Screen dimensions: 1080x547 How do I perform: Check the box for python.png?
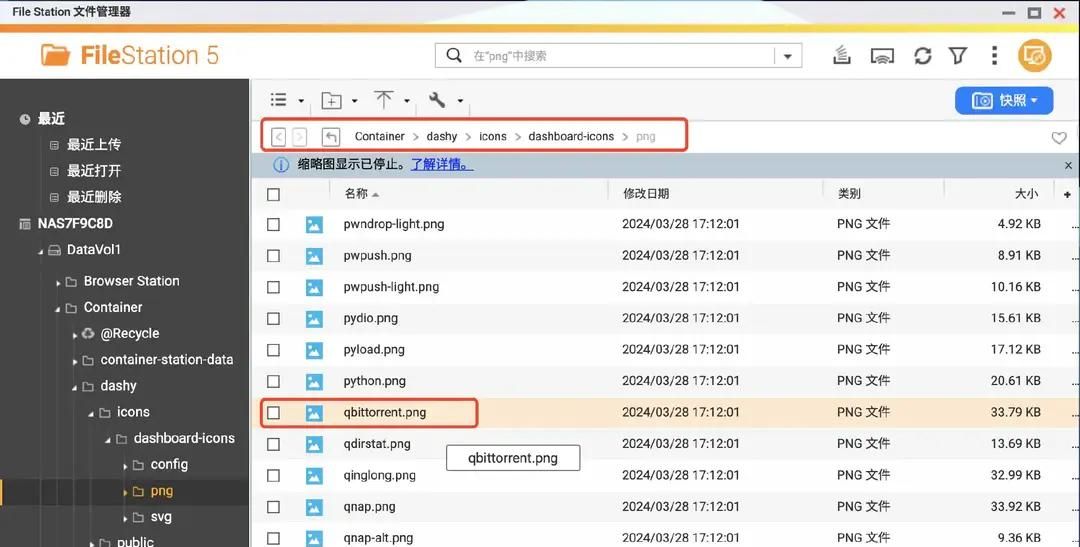pos(273,381)
